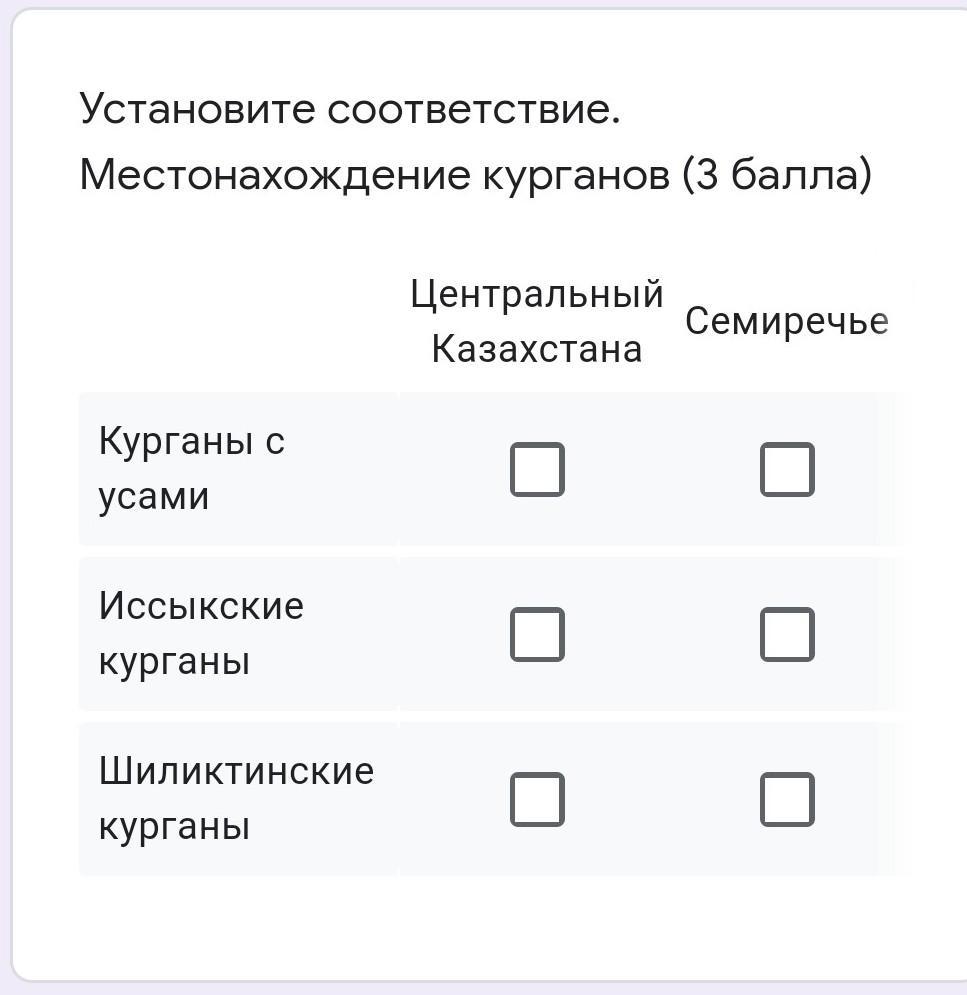The image size is (967, 995).
Task: Click the Центральный Казахстана column header
Action: (x=537, y=321)
